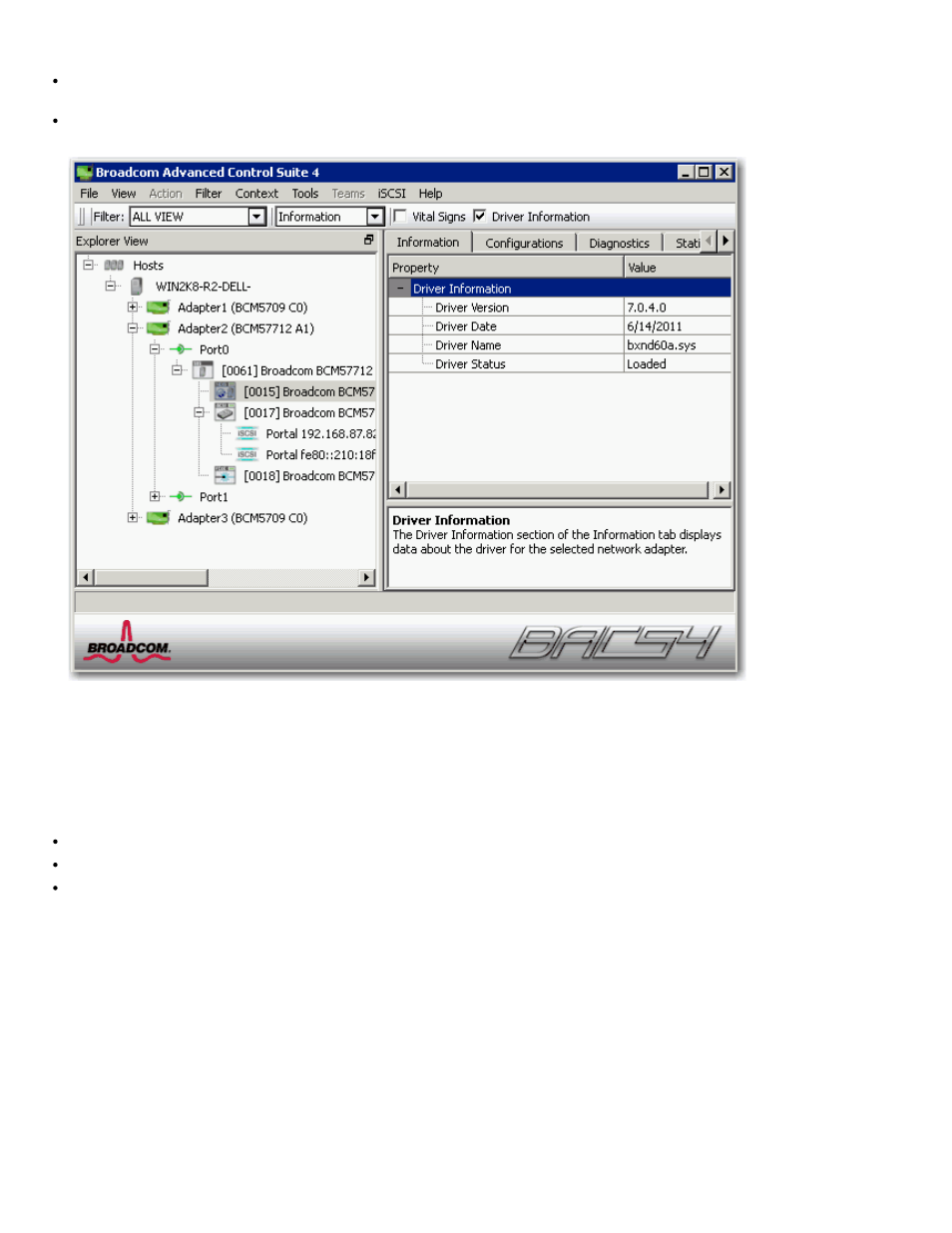
Task: Click the Broadcom app icon in title bar
Action: tap(84, 172)
